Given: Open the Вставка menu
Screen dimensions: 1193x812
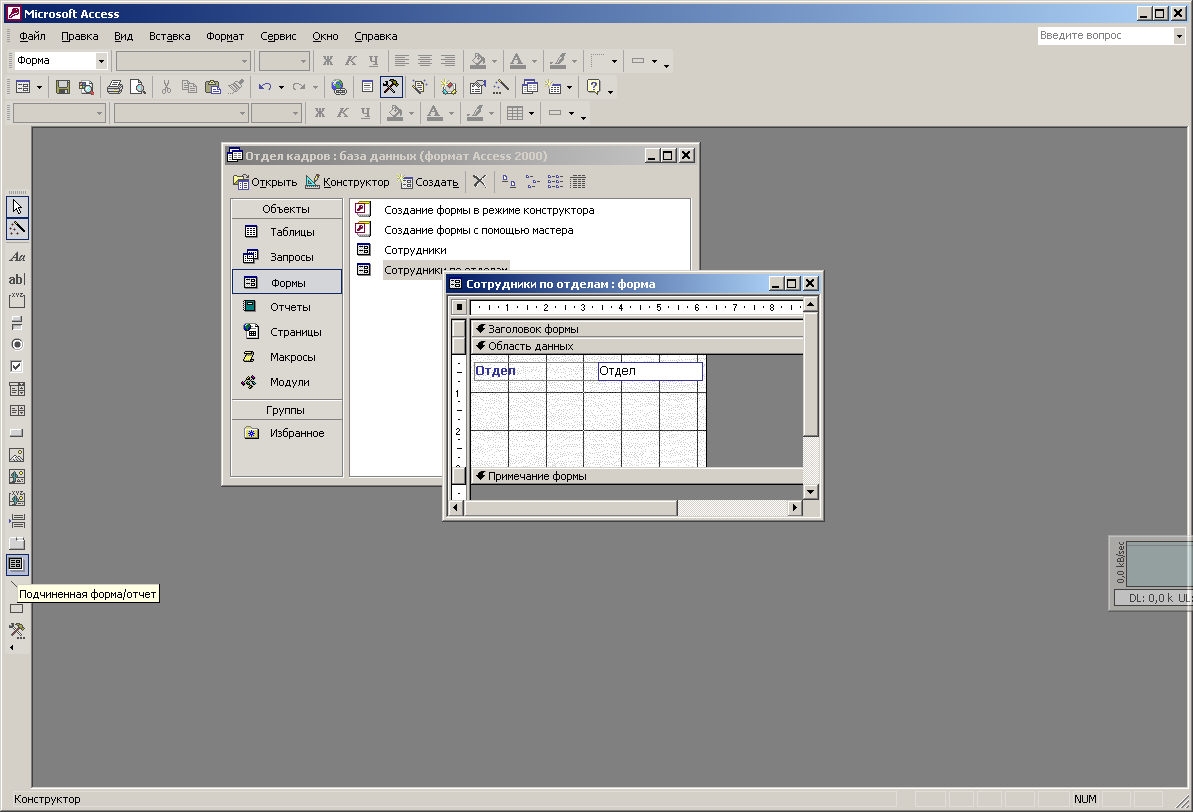Looking at the screenshot, I should click(x=170, y=36).
